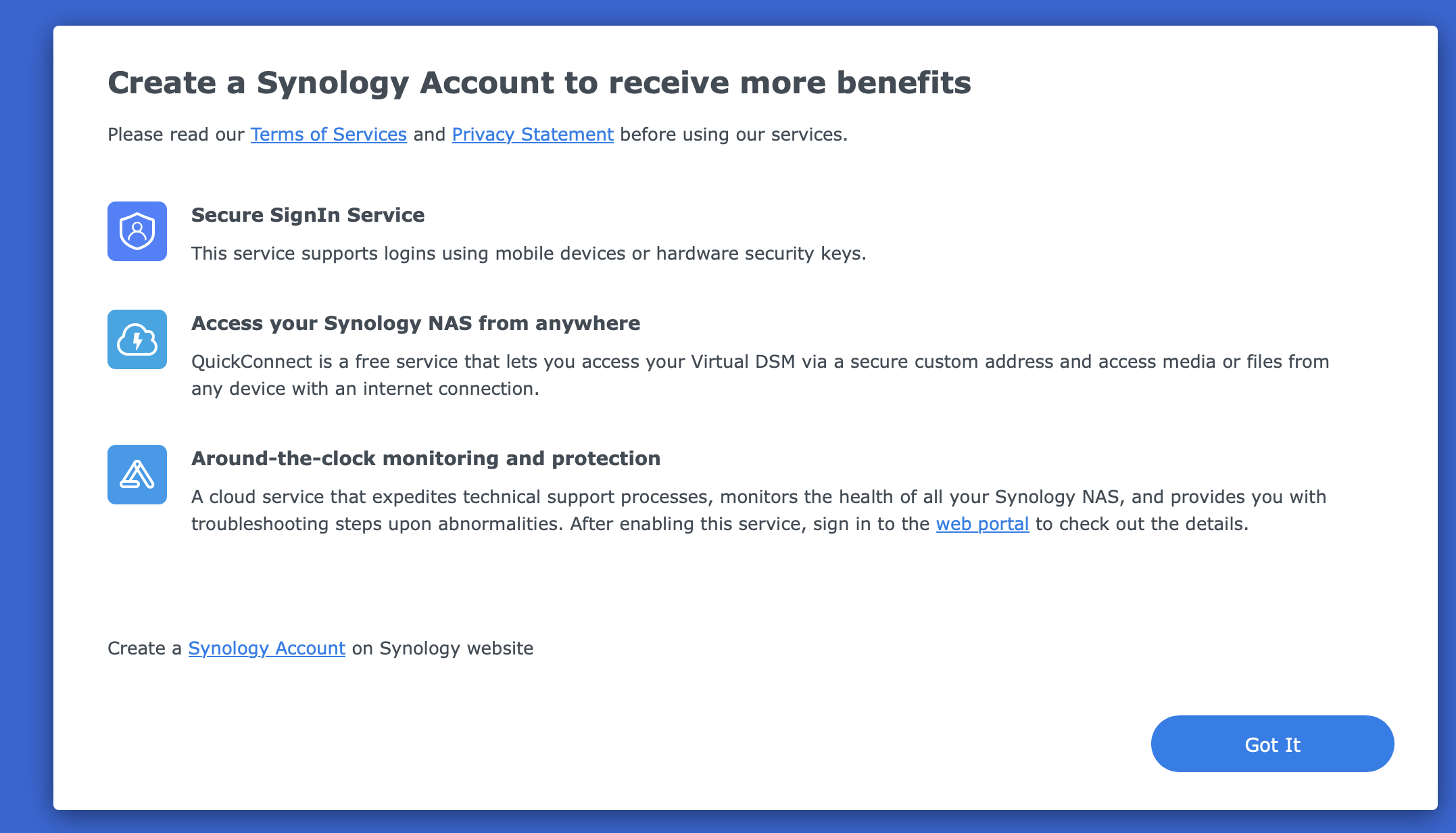Click the monitoring and protection triangle icon
This screenshot has width=1456, height=833.
pyautogui.click(x=137, y=475)
